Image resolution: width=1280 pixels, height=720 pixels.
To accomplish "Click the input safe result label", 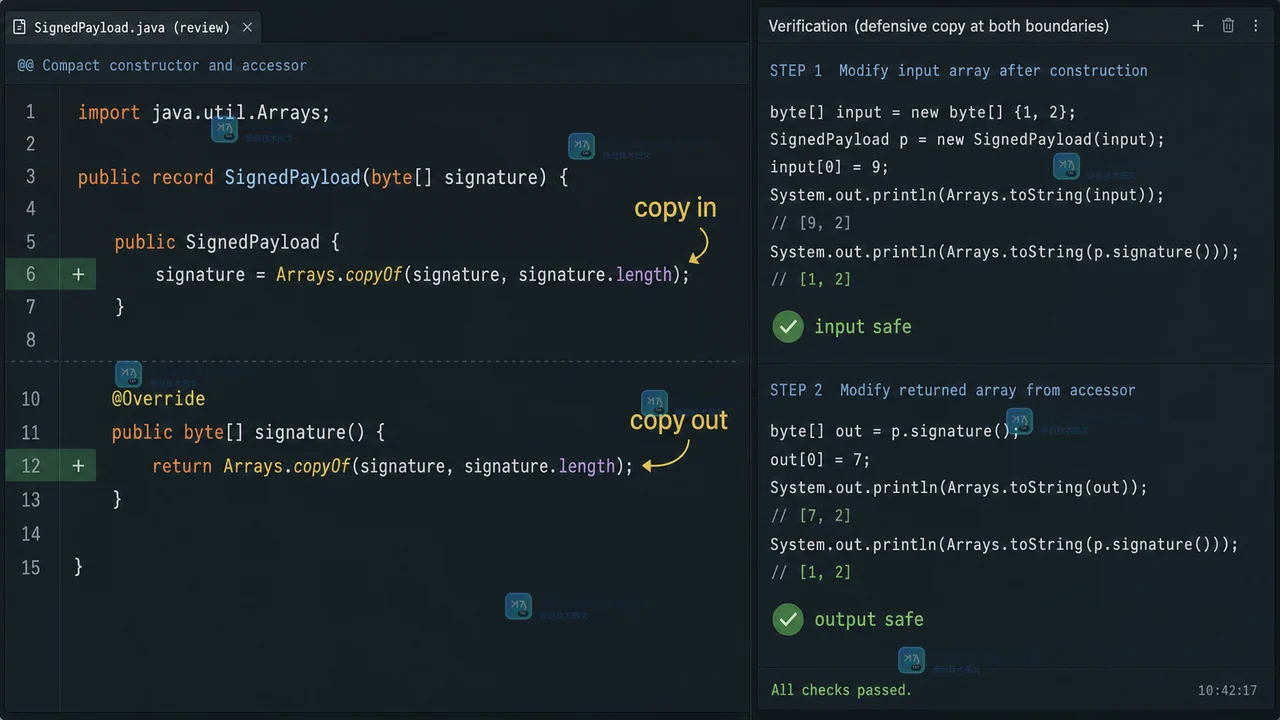I will (863, 327).
